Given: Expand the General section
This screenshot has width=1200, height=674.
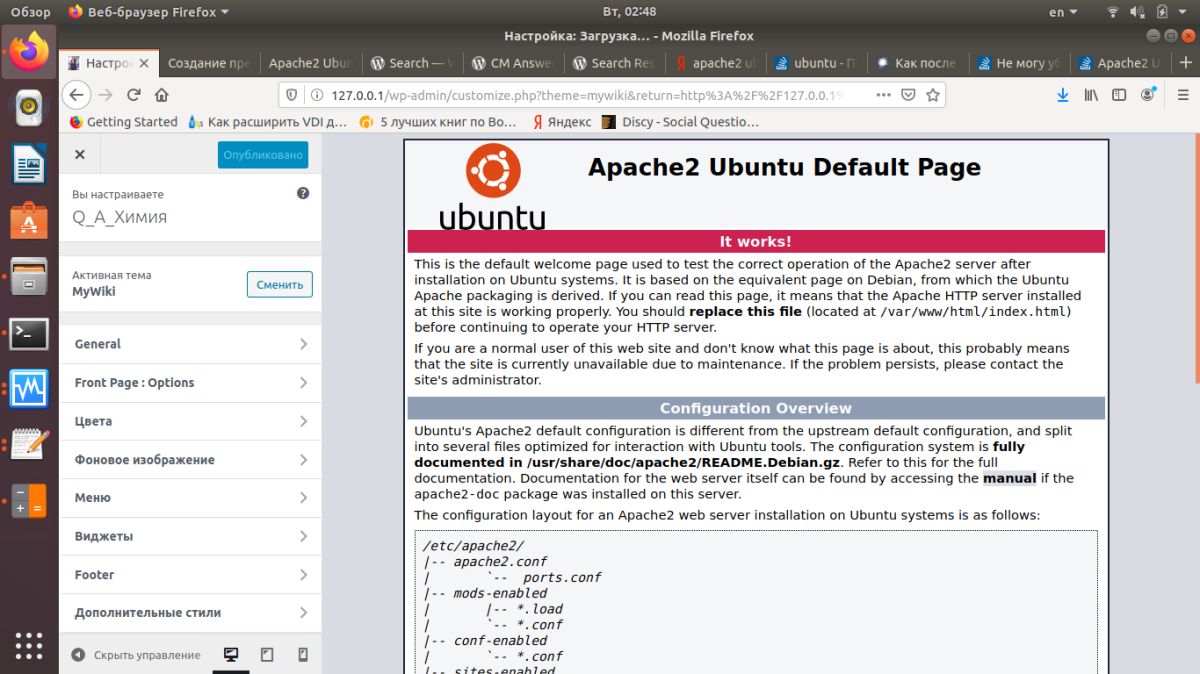Looking at the screenshot, I should [190, 344].
